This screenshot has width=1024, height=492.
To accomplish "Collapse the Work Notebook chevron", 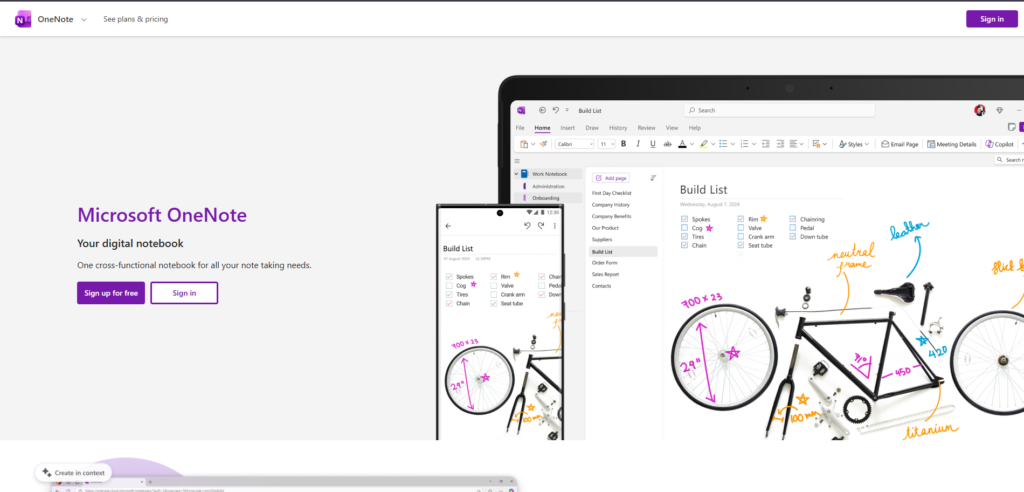I will point(516,174).
